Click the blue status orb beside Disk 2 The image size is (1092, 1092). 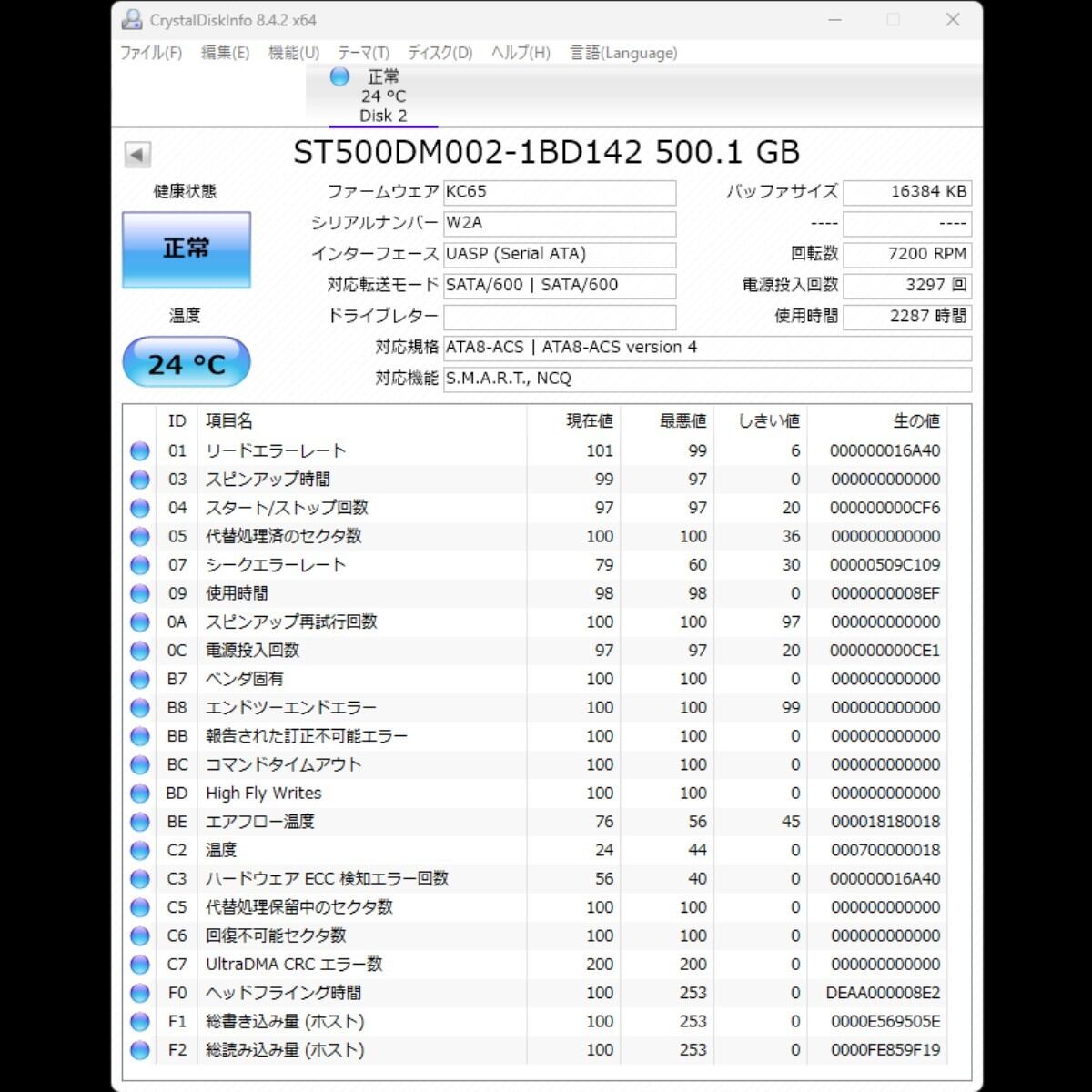click(x=339, y=76)
